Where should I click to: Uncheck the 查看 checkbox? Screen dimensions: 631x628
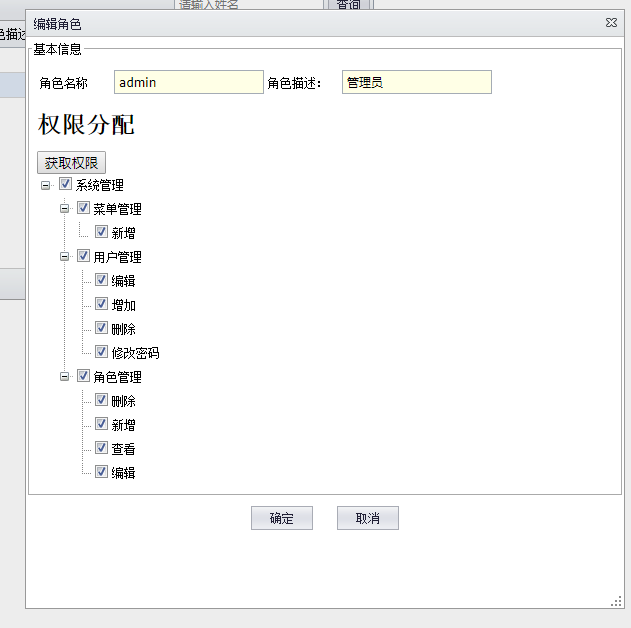[x=101, y=448]
